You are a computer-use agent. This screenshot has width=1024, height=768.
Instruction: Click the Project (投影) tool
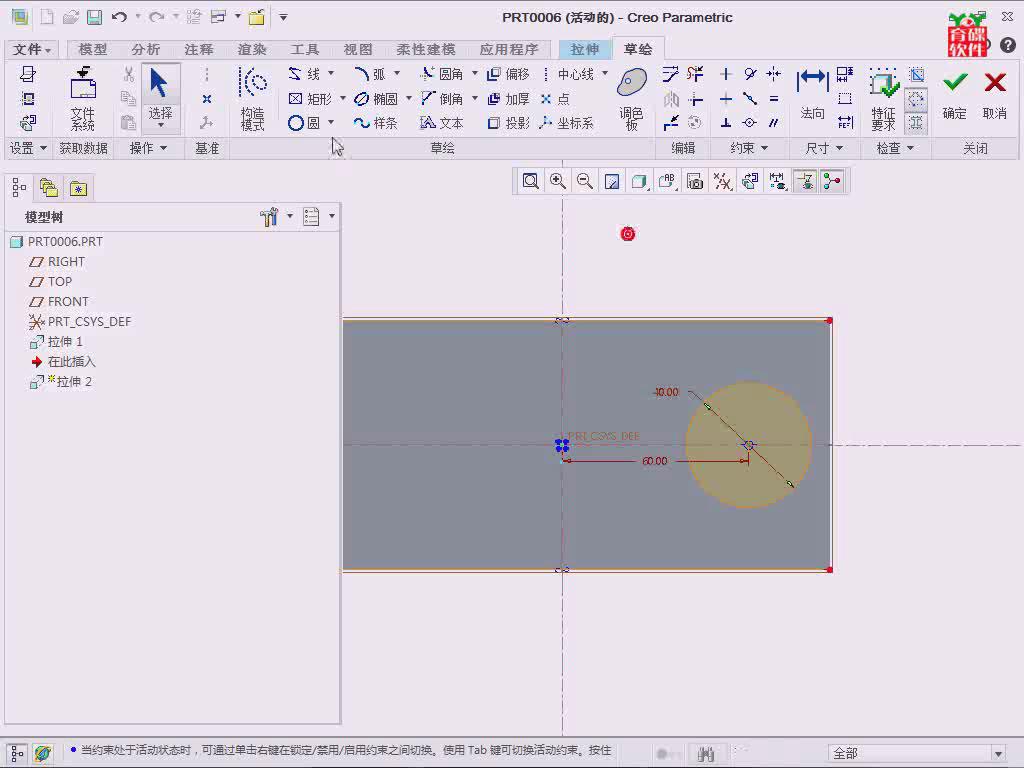tap(508, 123)
